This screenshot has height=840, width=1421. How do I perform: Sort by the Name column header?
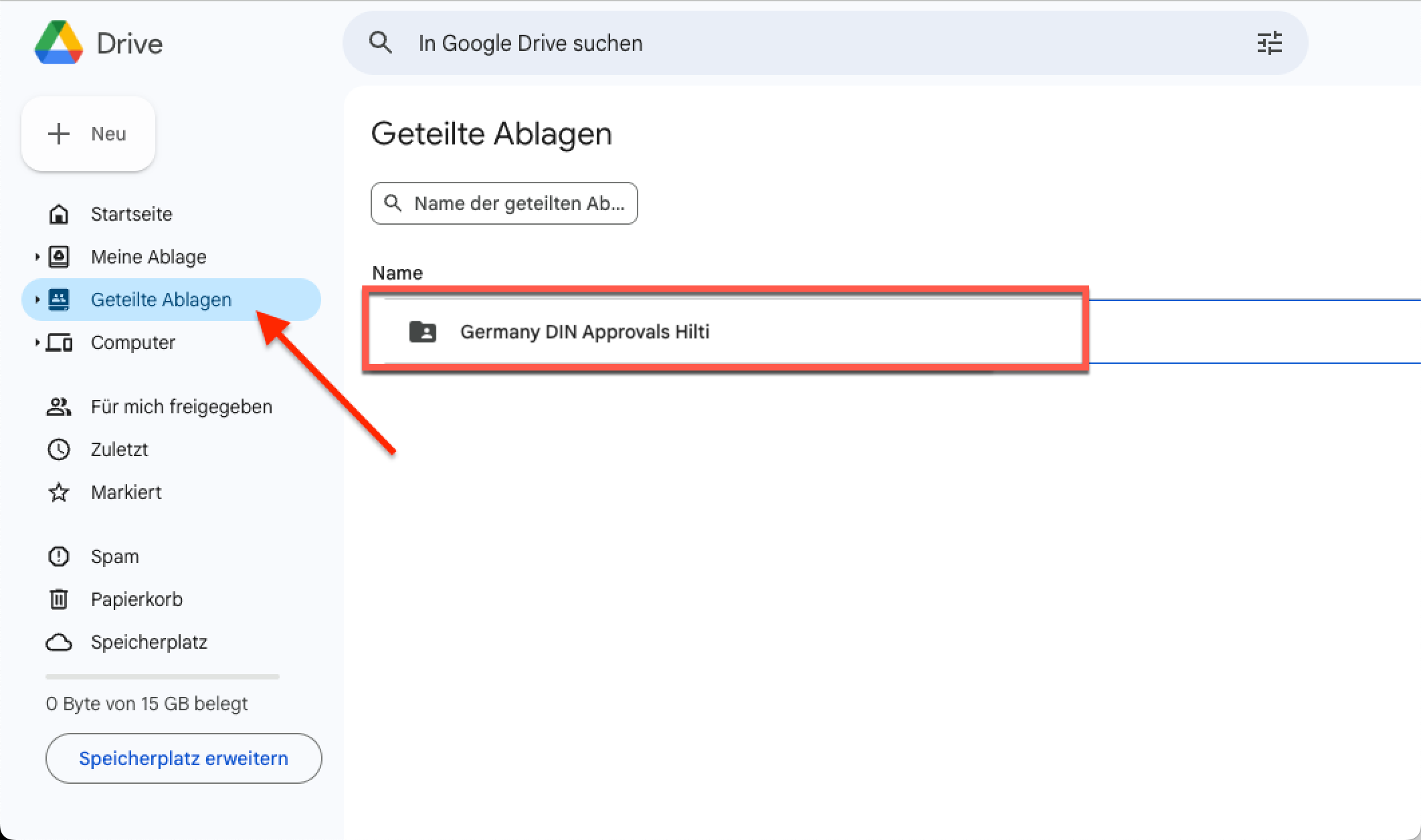(397, 273)
